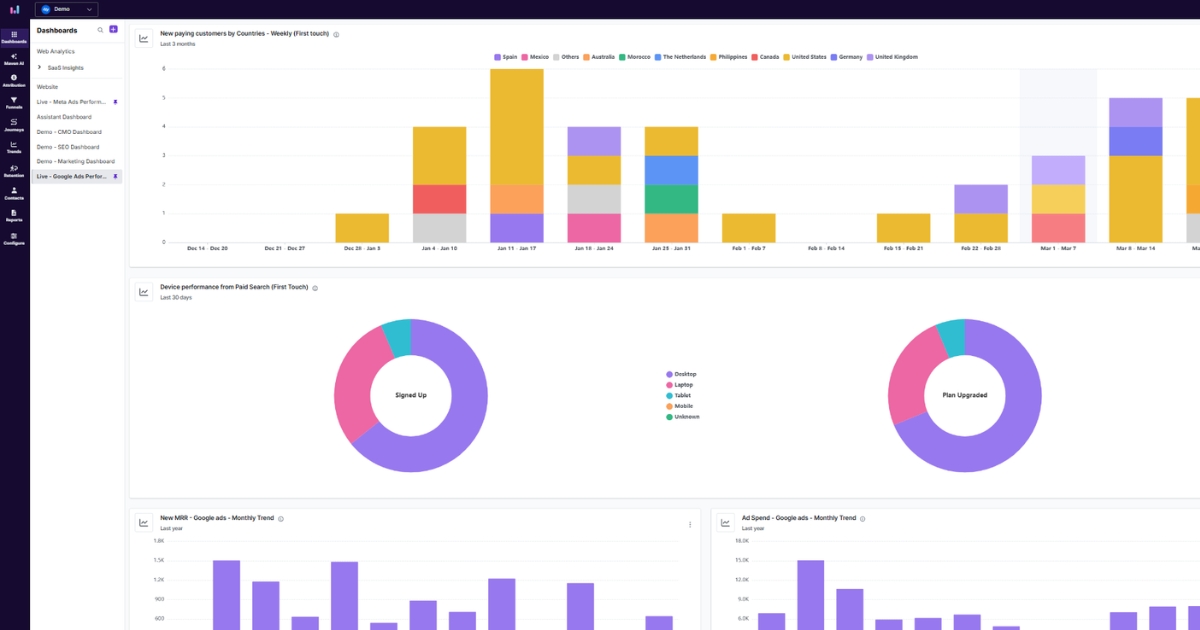1200x630 pixels.
Task: Toggle Mobile in device legend
Action: pos(680,406)
